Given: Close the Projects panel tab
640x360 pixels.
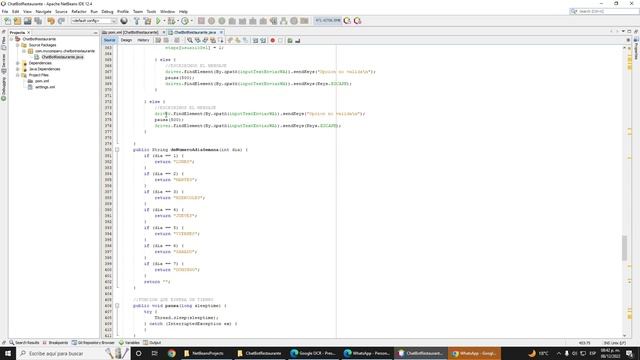Looking at the screenshot, I should pyautogui.click(x=29, y=33).
